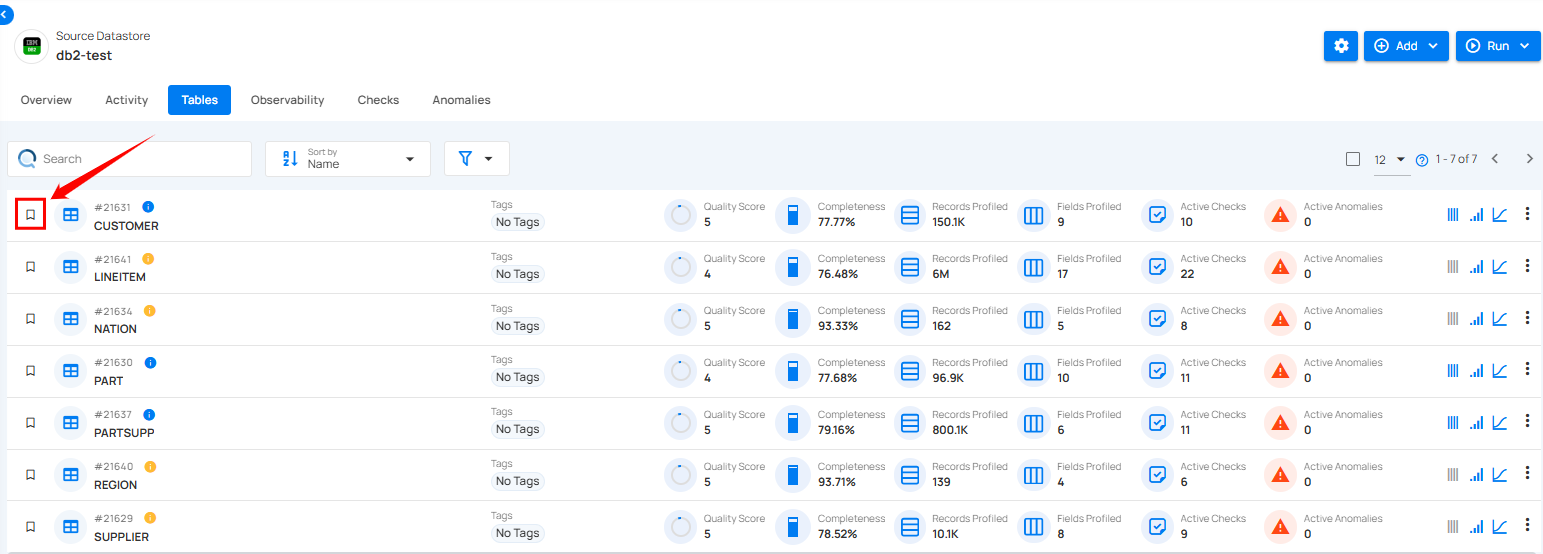Viewport: 1543px width, 554px height.
Task: Expand the Sort by Name dropdown
Action: pyautogui.click(x=347, y=159)
